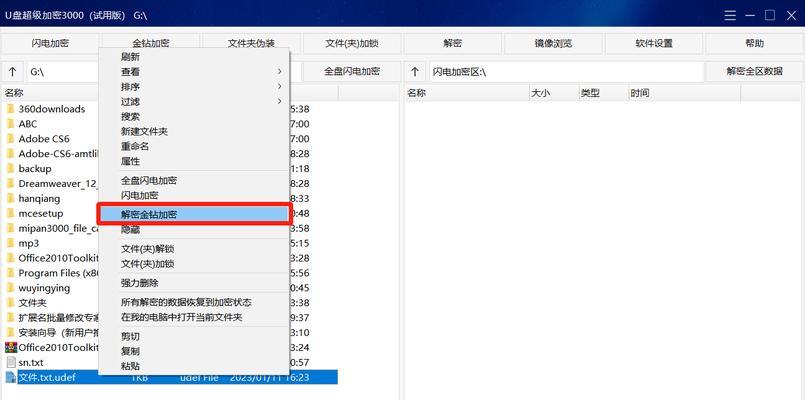Screen dimensions: 805x400
Task: Select the ABC folder icon
Action: pos(10,124)
